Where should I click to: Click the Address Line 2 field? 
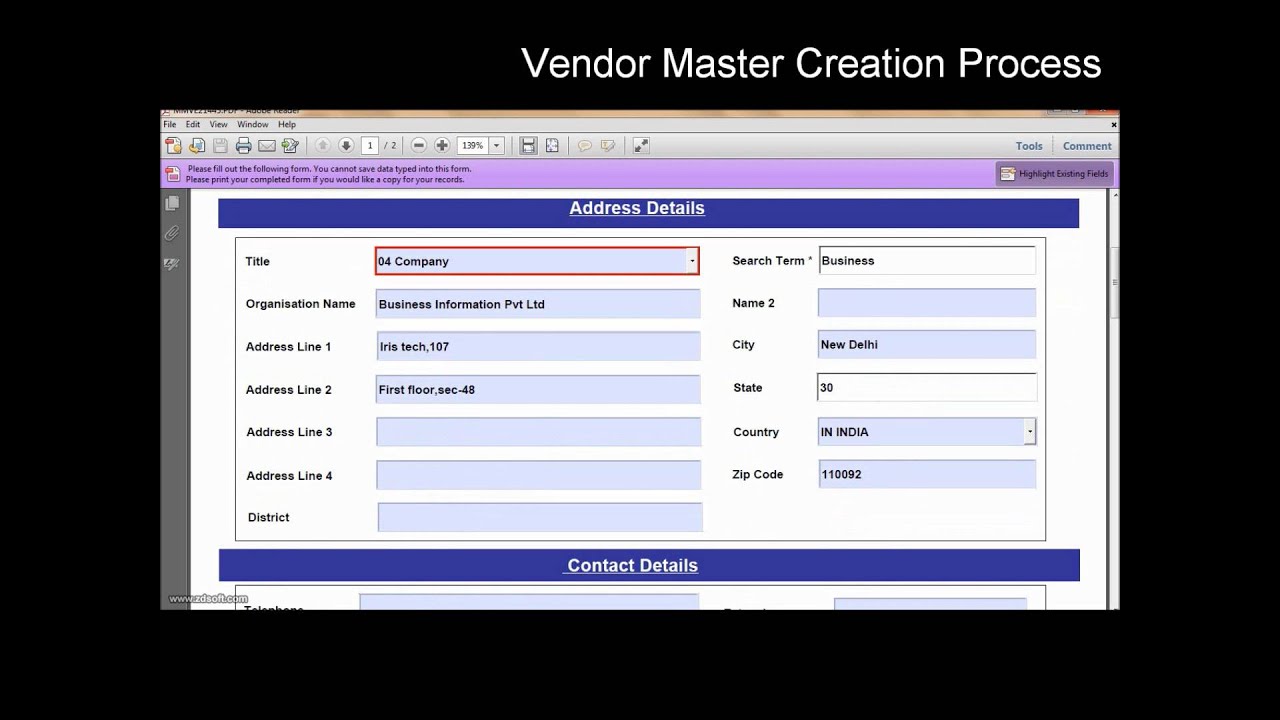pyautogui.click(x=538, y=390)
